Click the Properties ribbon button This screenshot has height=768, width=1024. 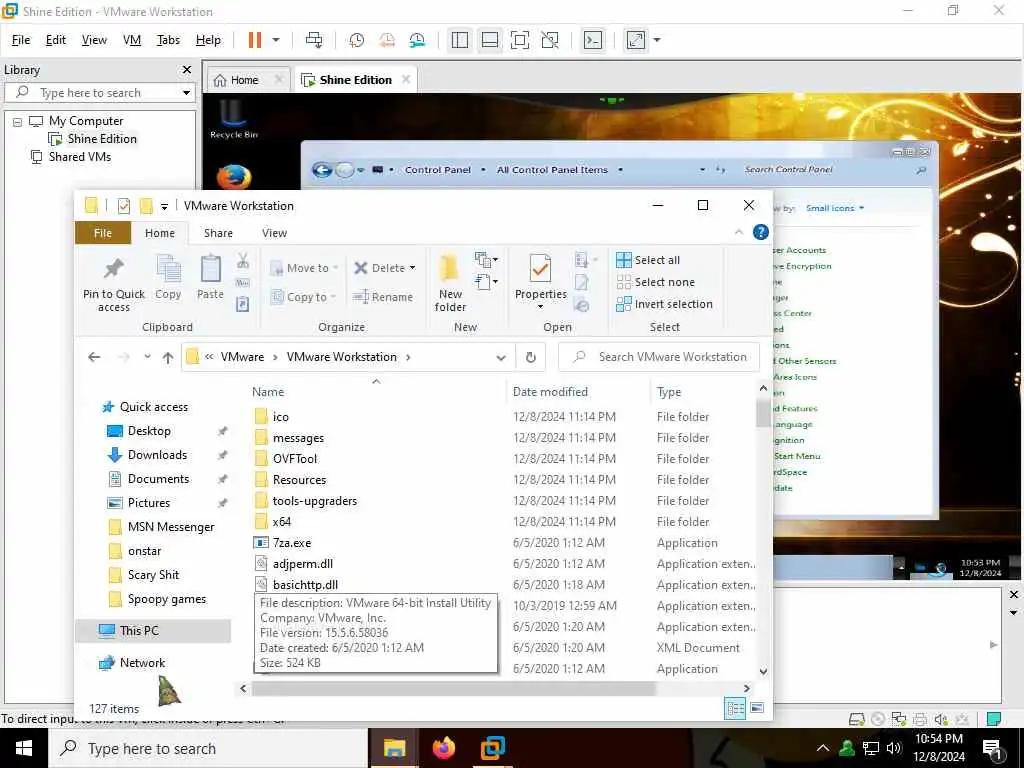(541, 282)
